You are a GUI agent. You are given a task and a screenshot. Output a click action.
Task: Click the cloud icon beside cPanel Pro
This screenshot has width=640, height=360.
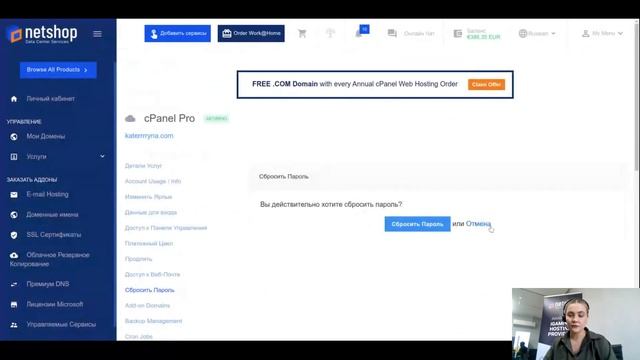point(130,119)
